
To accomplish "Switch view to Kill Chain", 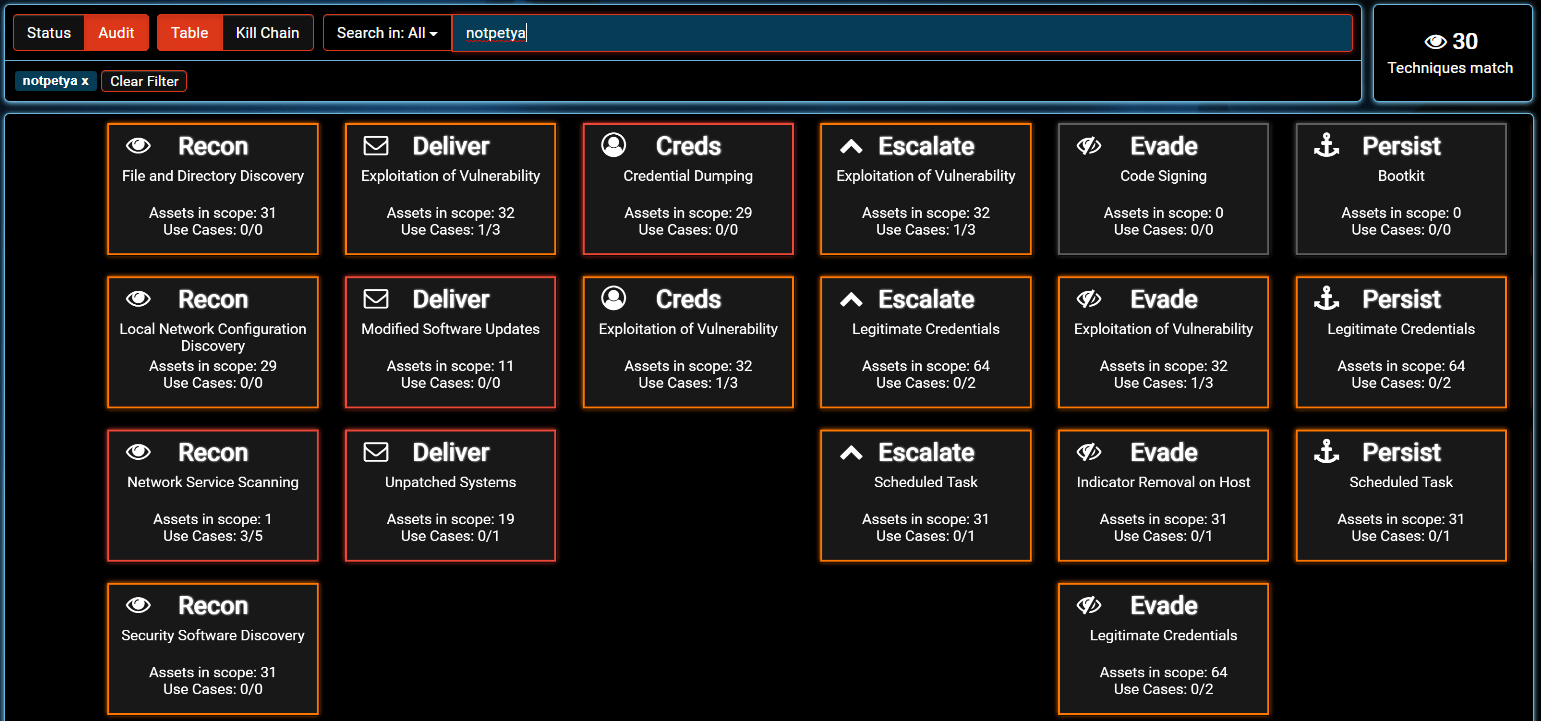I will (267, 33).
